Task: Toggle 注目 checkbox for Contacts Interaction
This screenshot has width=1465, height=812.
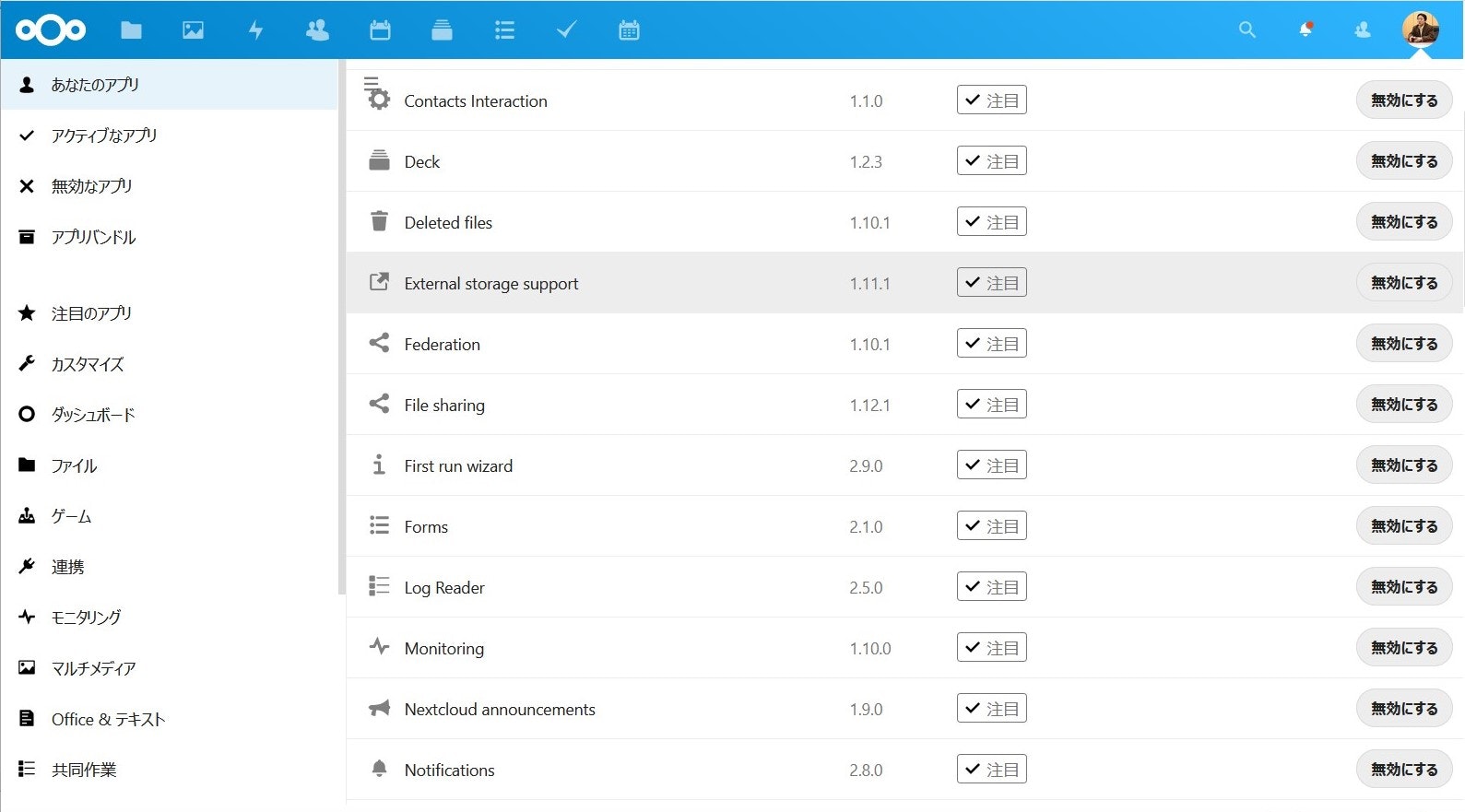Action: 992,100
